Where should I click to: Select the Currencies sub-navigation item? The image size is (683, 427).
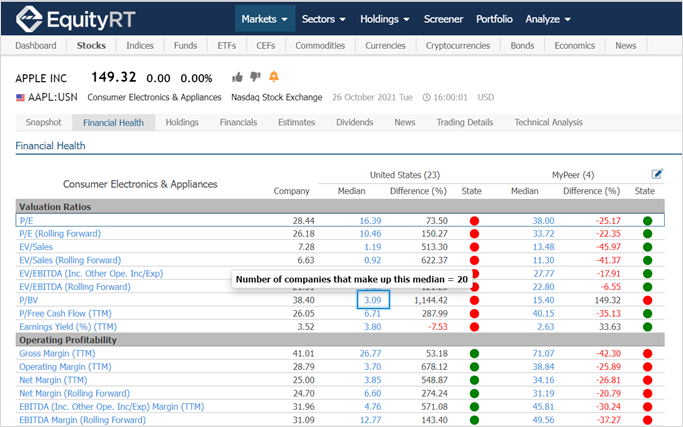pyautogui.click(x=385, y=45)
